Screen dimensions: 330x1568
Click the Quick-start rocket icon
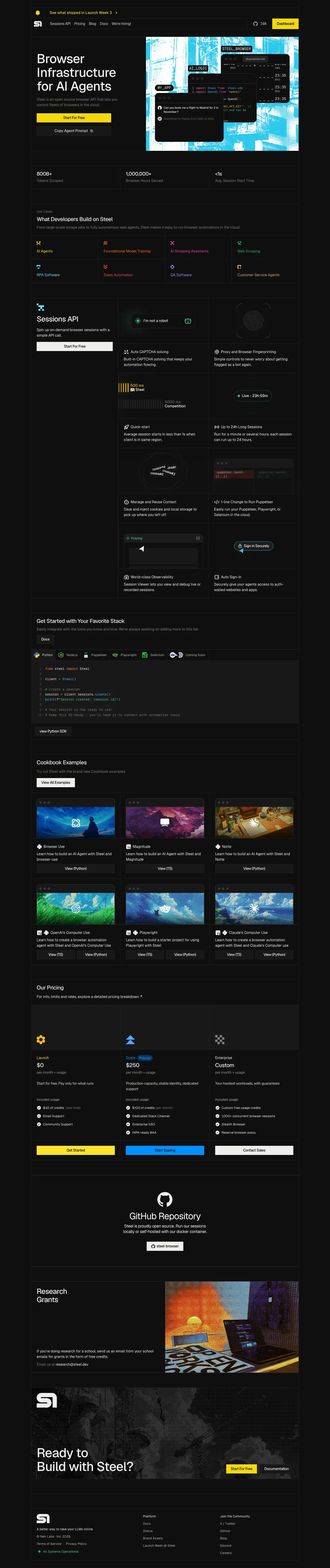(x=126, y=427)
